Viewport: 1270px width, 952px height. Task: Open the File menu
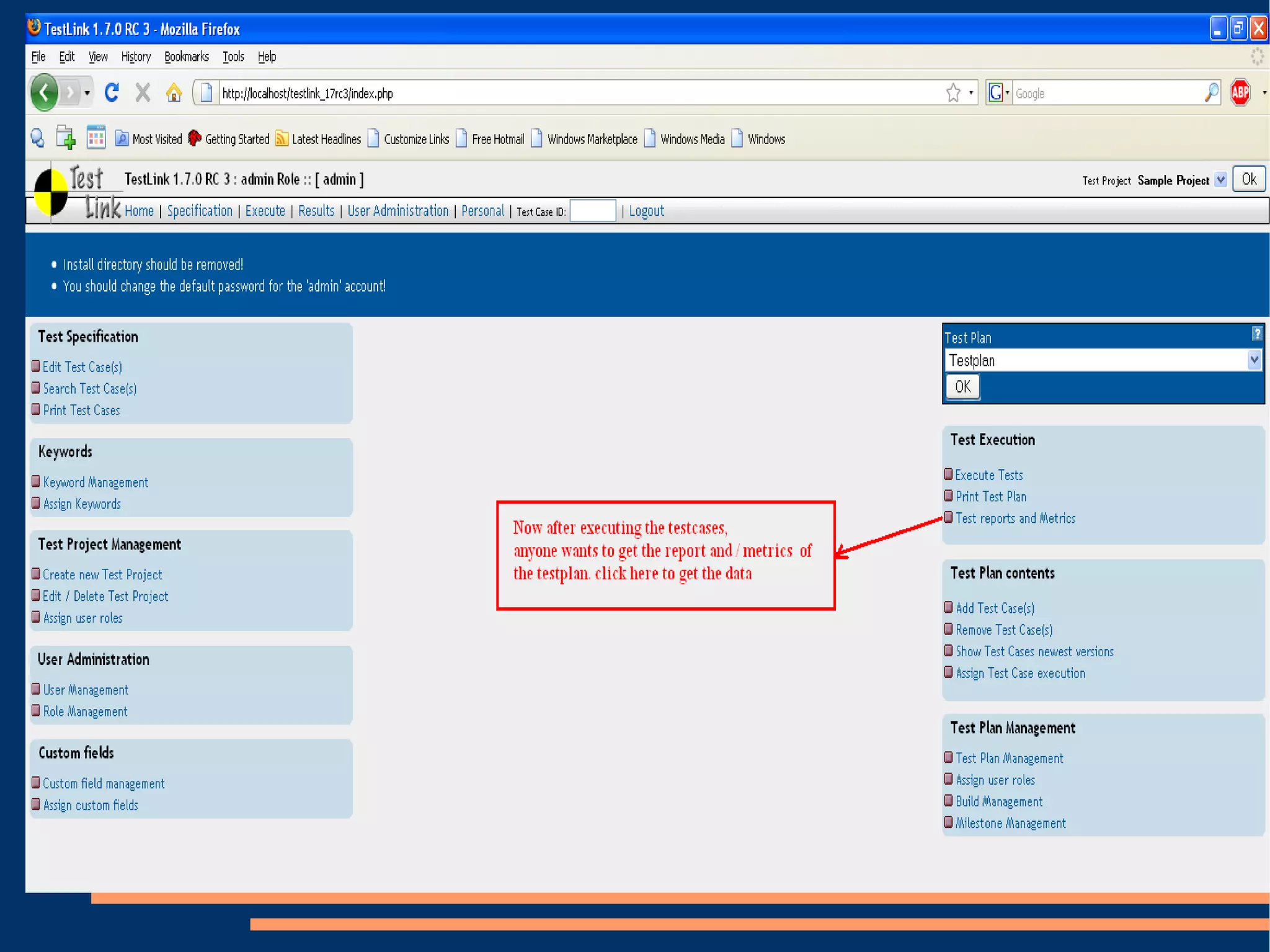(38, 57)
